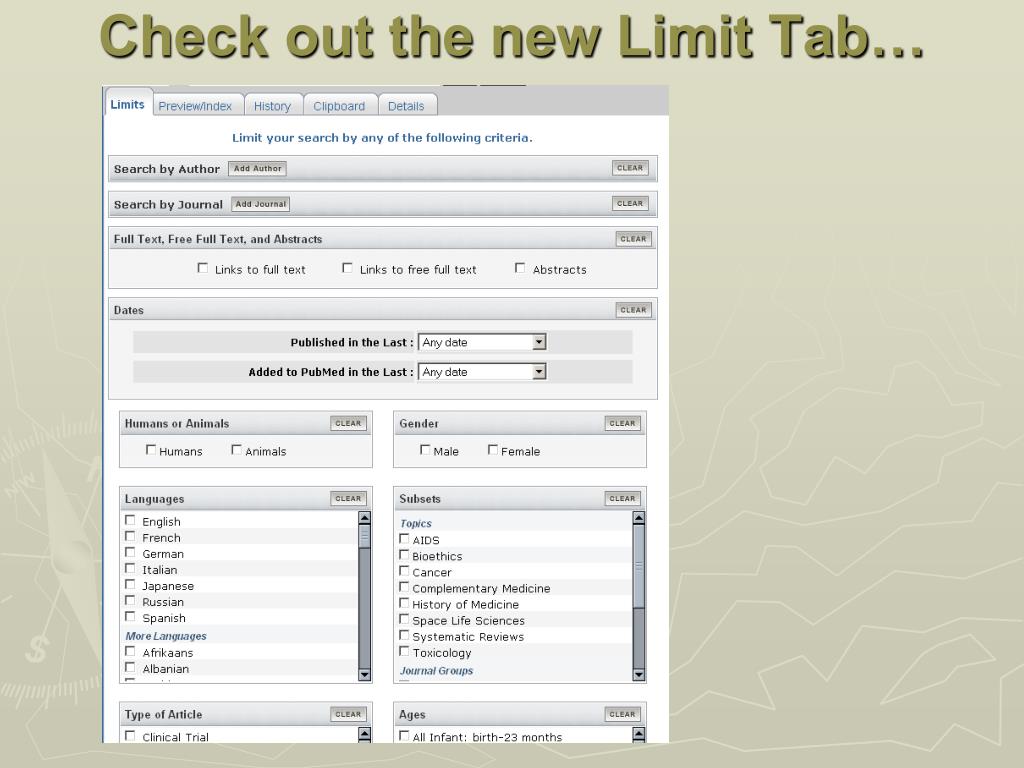This screenshot has width=1024, height=768.
Task: Check the Russian language box
Action: coord(130,600)
